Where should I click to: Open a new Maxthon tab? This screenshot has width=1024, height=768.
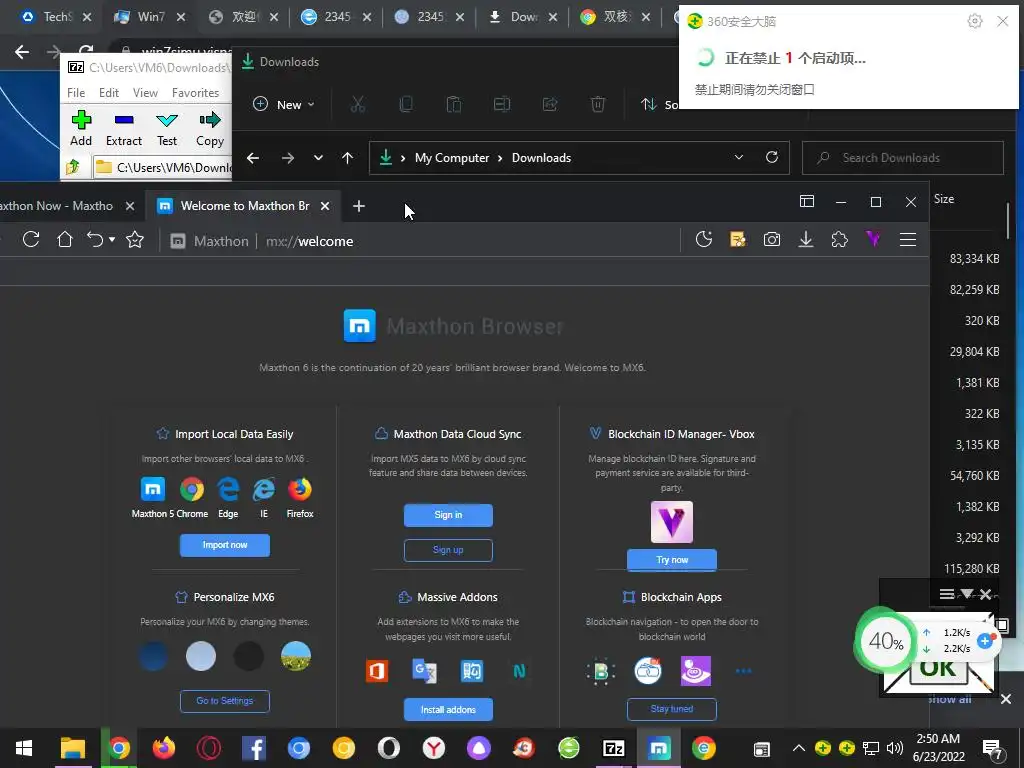pos(359,206)
